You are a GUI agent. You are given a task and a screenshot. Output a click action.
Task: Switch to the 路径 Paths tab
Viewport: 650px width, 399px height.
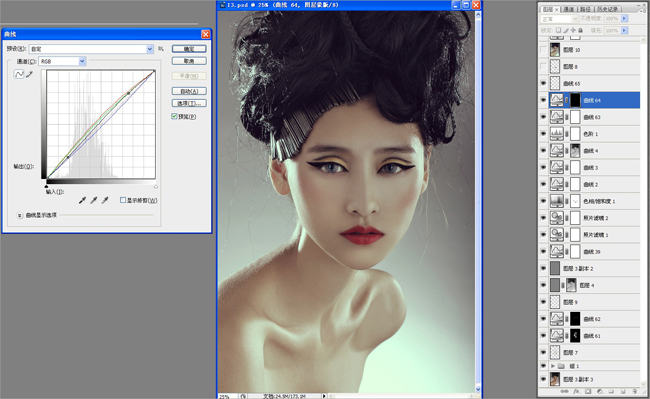point(585,9)
